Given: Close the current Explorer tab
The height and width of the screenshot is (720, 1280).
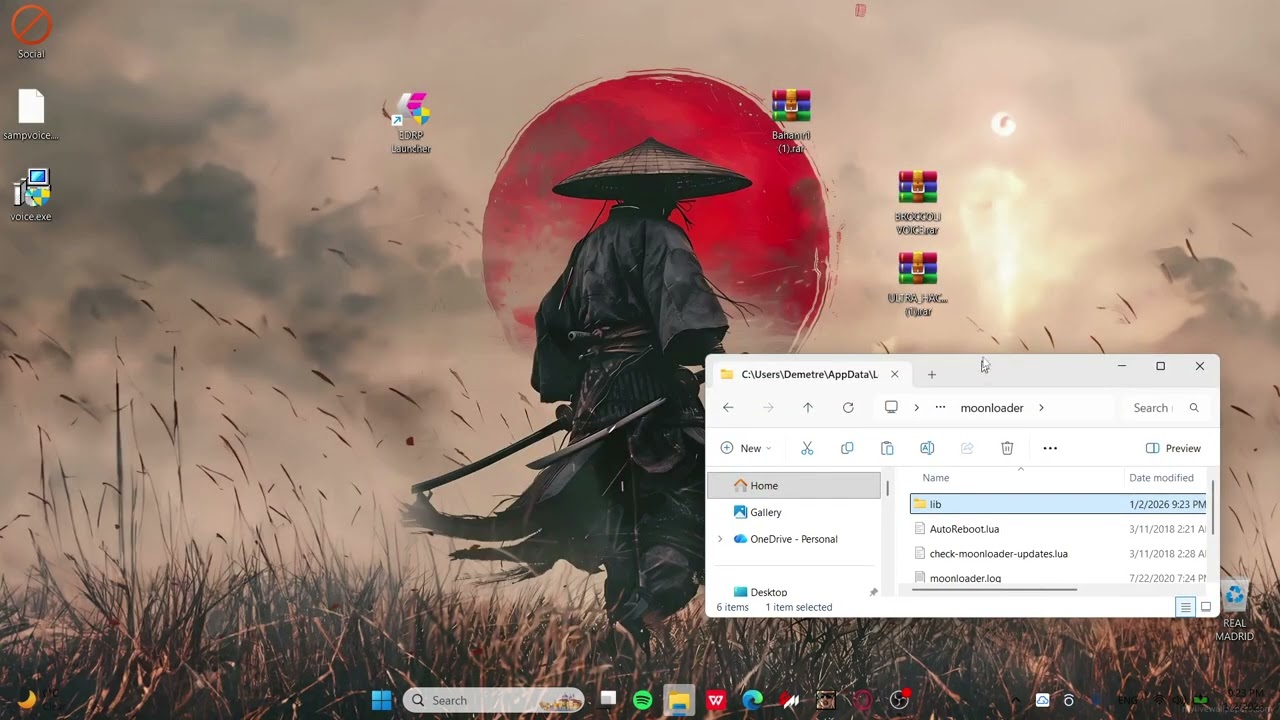Looking at the screenshot, I should pos(895,374).
